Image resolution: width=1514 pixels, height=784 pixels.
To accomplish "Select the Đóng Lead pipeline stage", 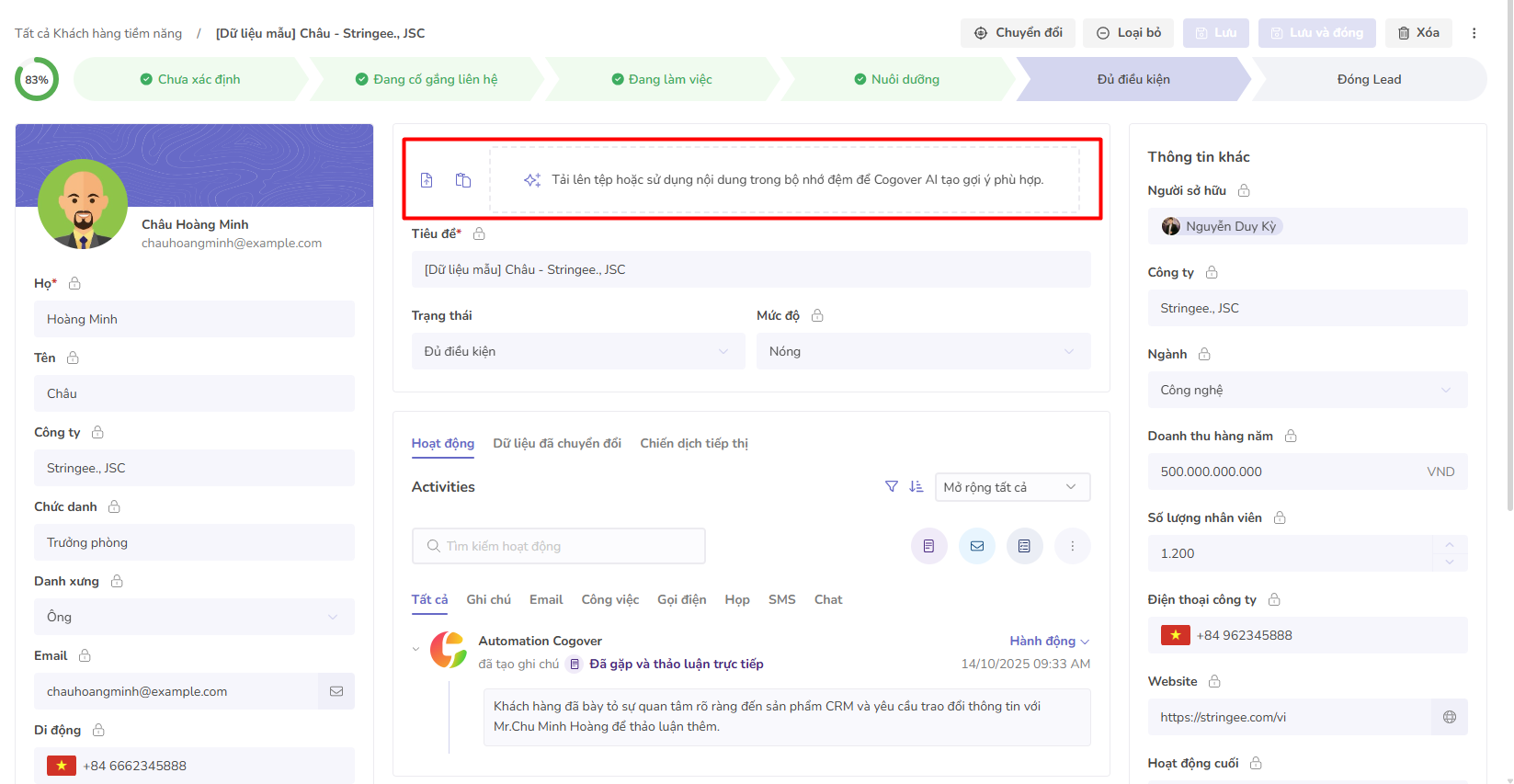I will pos(1368,79).
